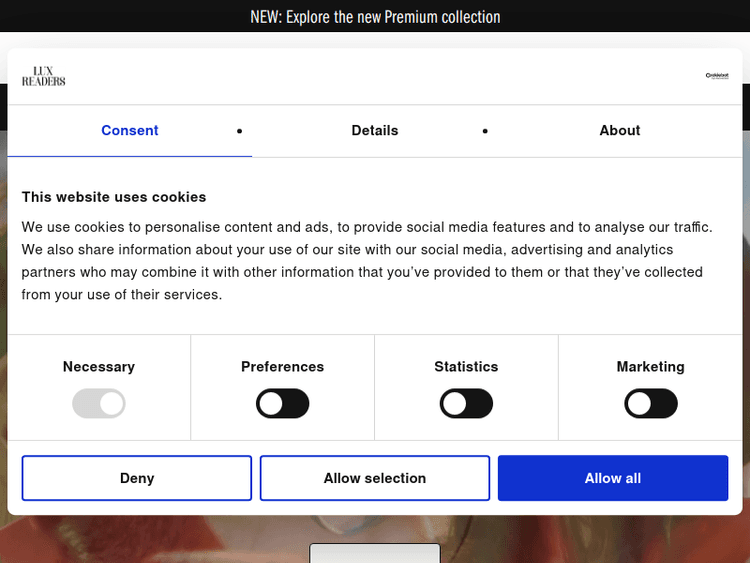
Task: Click the 'This website uses cookies' heading
Action: pos(114,197)
